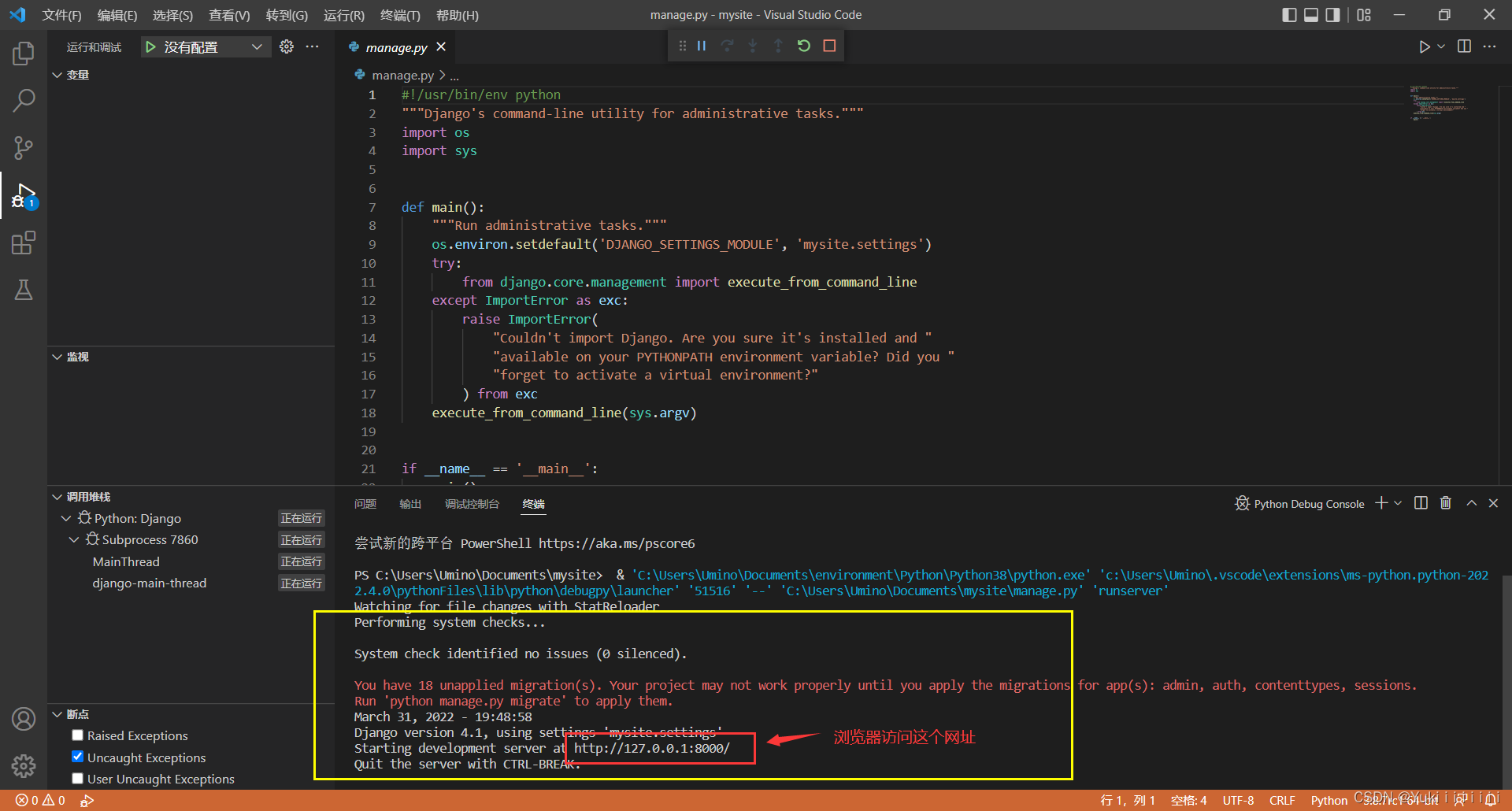Switch to the 问题 problems tab
This screenshot has width=1512, height=811.
click(x=365, y=504)
